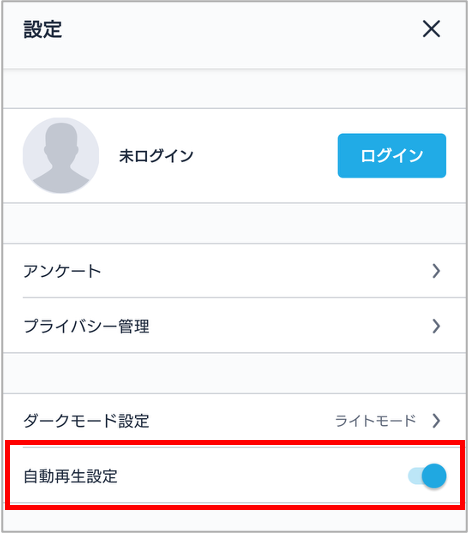This screenshot has width=468, height=534.
Task: Click the 設定 header title
Action: (43, 29)
